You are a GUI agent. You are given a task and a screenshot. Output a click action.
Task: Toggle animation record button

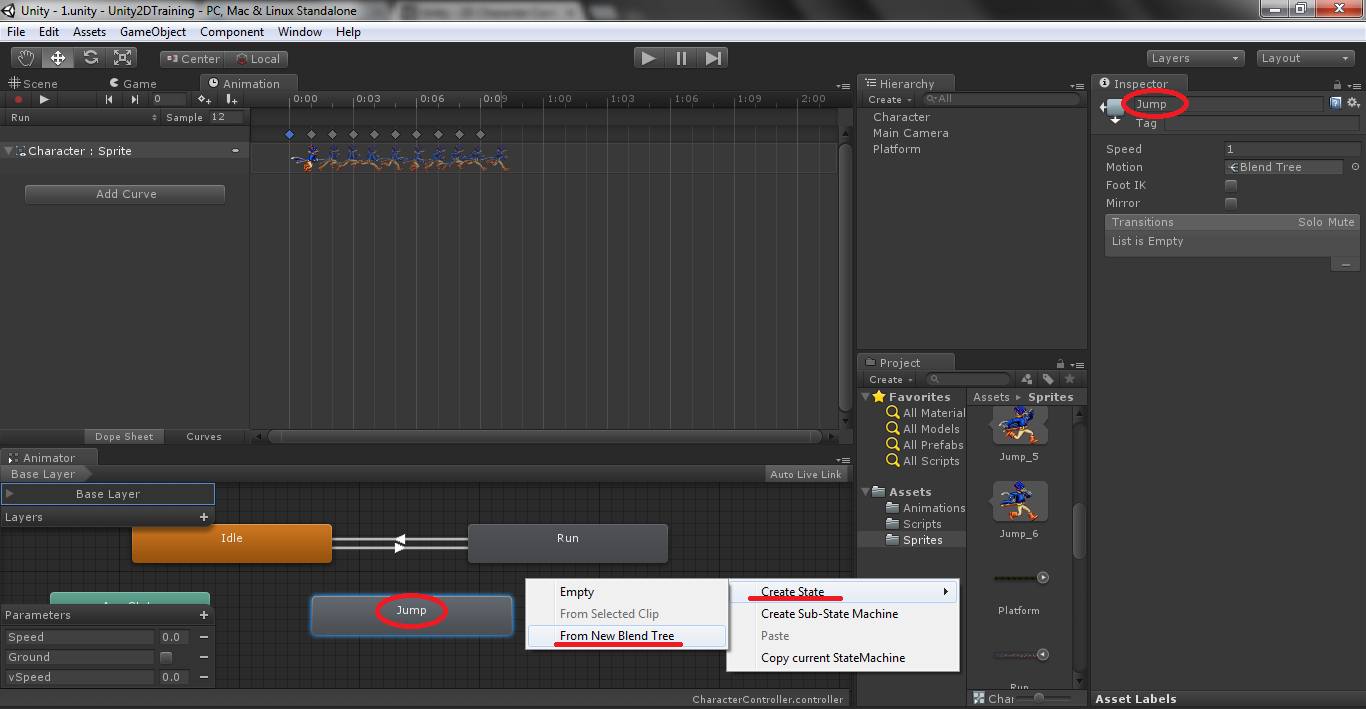(x=18, y=99)
